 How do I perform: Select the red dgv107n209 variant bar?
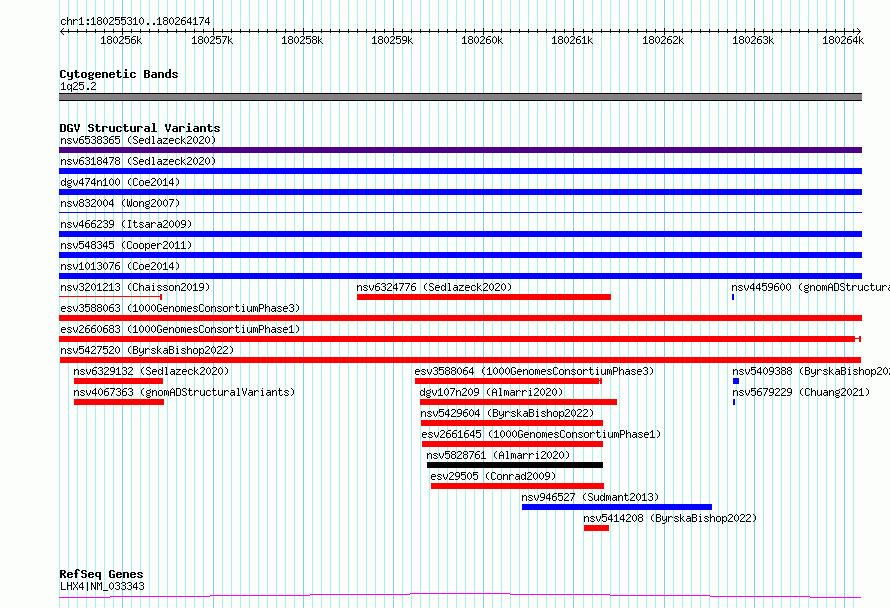519,402
